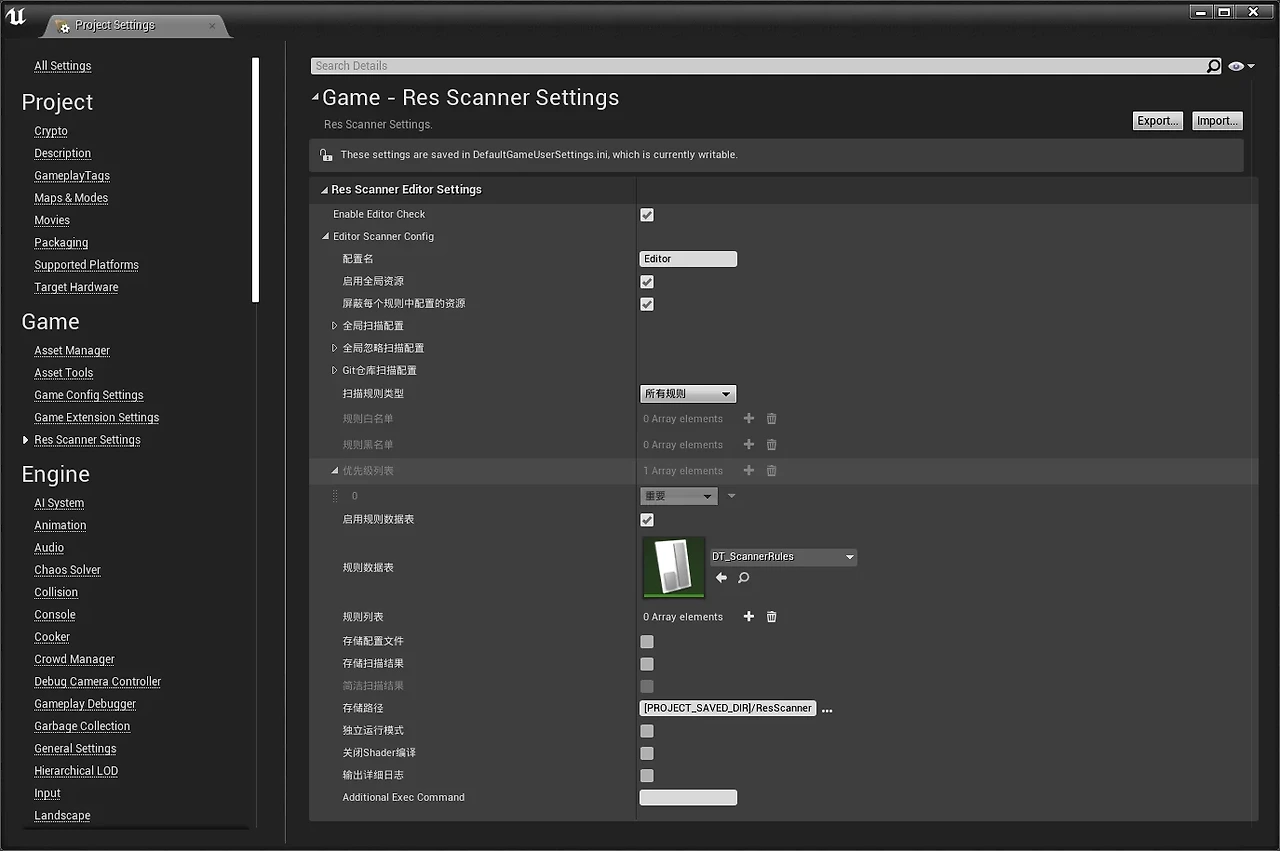Click the 配置名 Editor text field
This screenshot has height=851, width=1280.
[688, 259]
